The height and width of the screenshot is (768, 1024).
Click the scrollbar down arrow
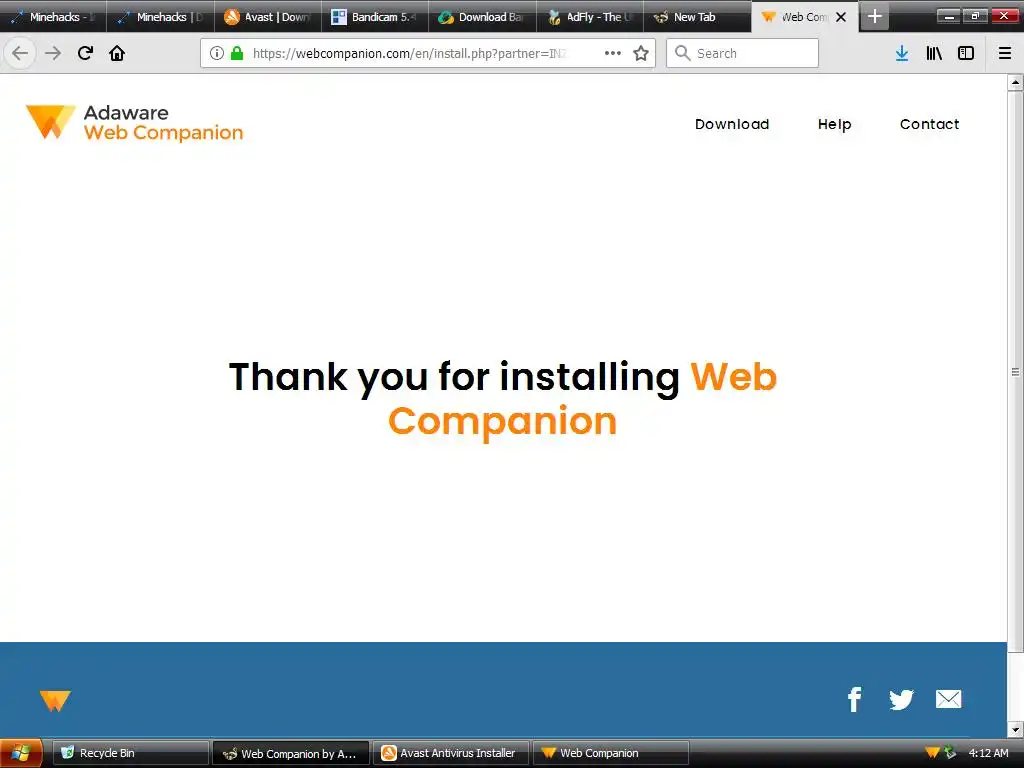pos(1015,729)
